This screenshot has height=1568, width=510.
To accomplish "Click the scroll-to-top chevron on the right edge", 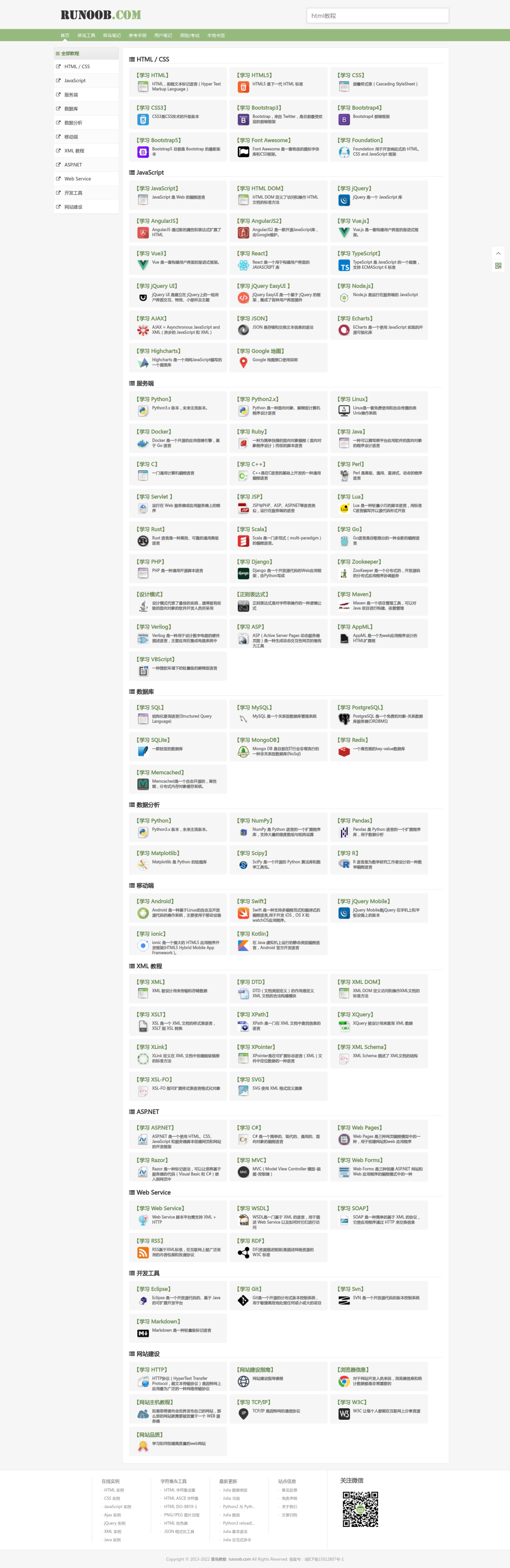I will pyautogui.click(x=498, y=253).
